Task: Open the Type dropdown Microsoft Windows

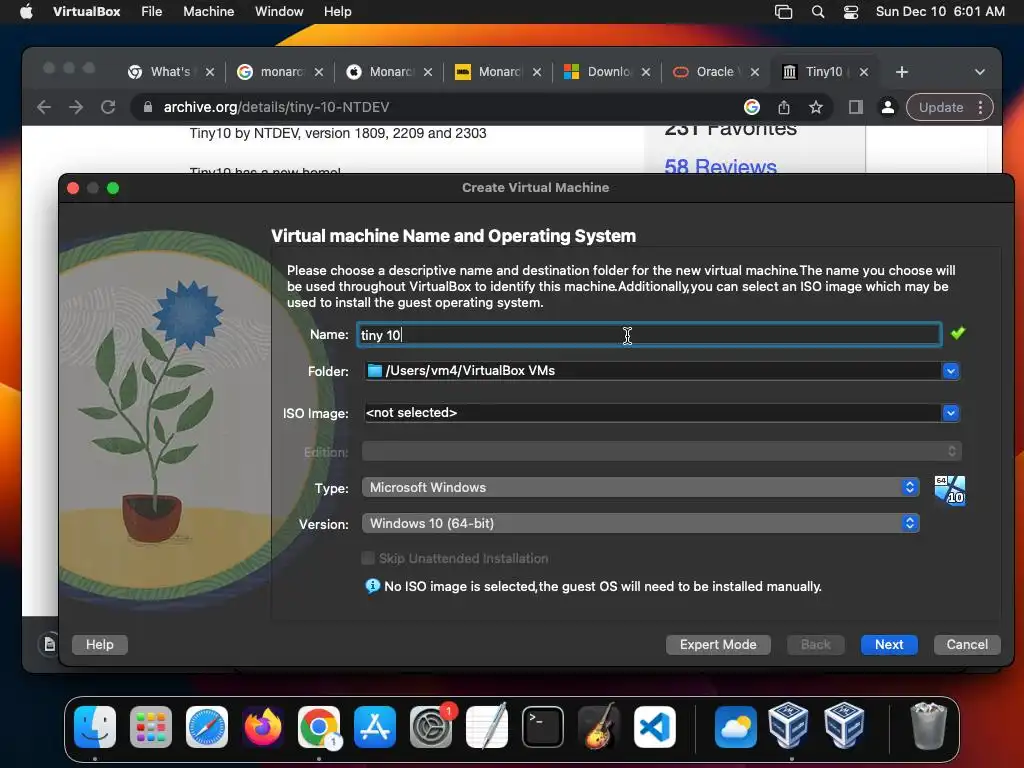Action: 641,487
